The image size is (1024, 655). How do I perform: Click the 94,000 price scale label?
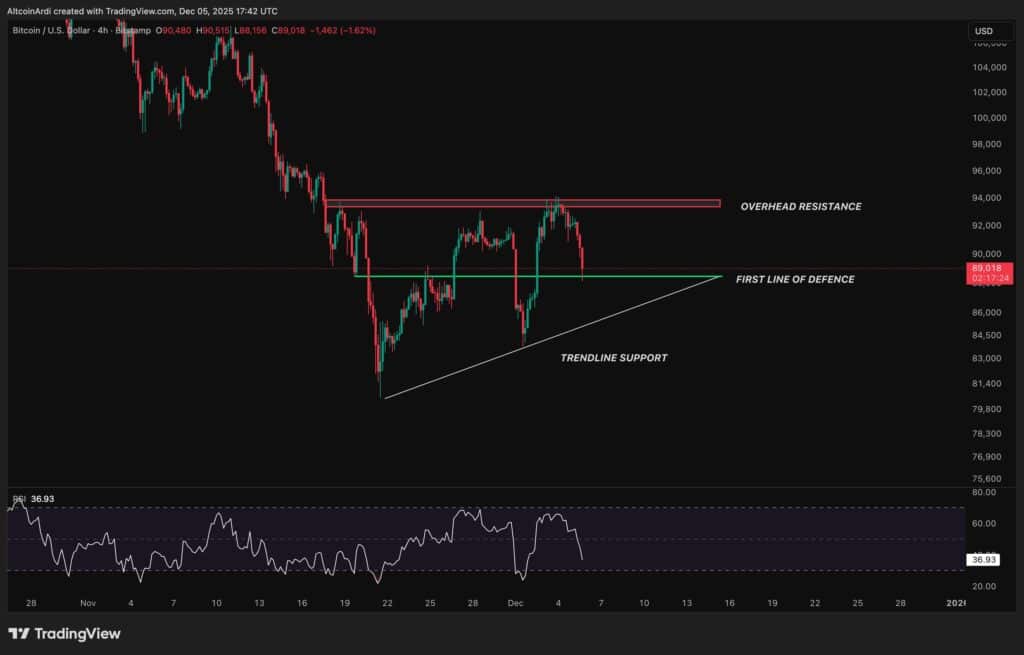coord(989,197)
